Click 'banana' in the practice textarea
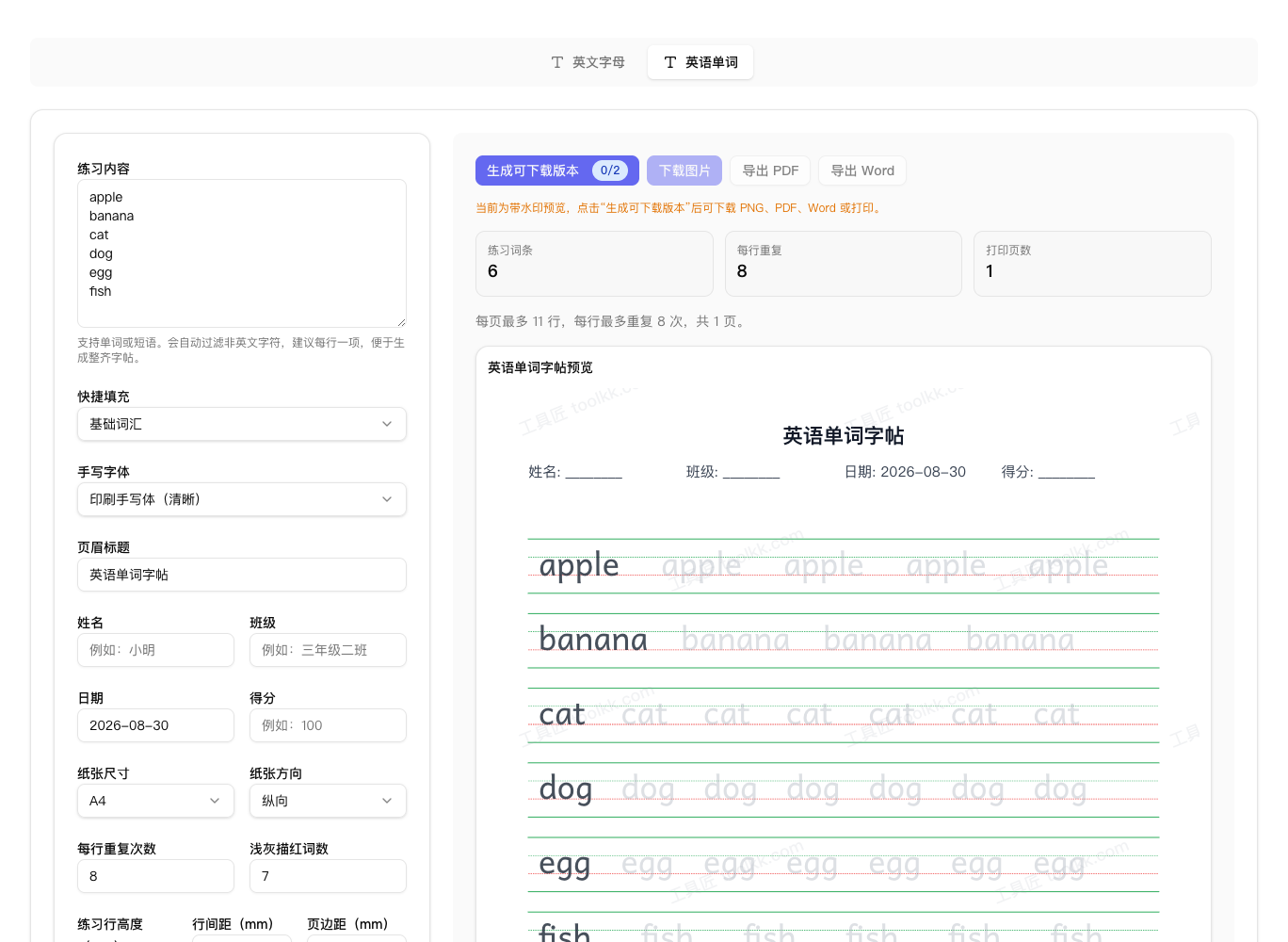 tap(111, 216)
